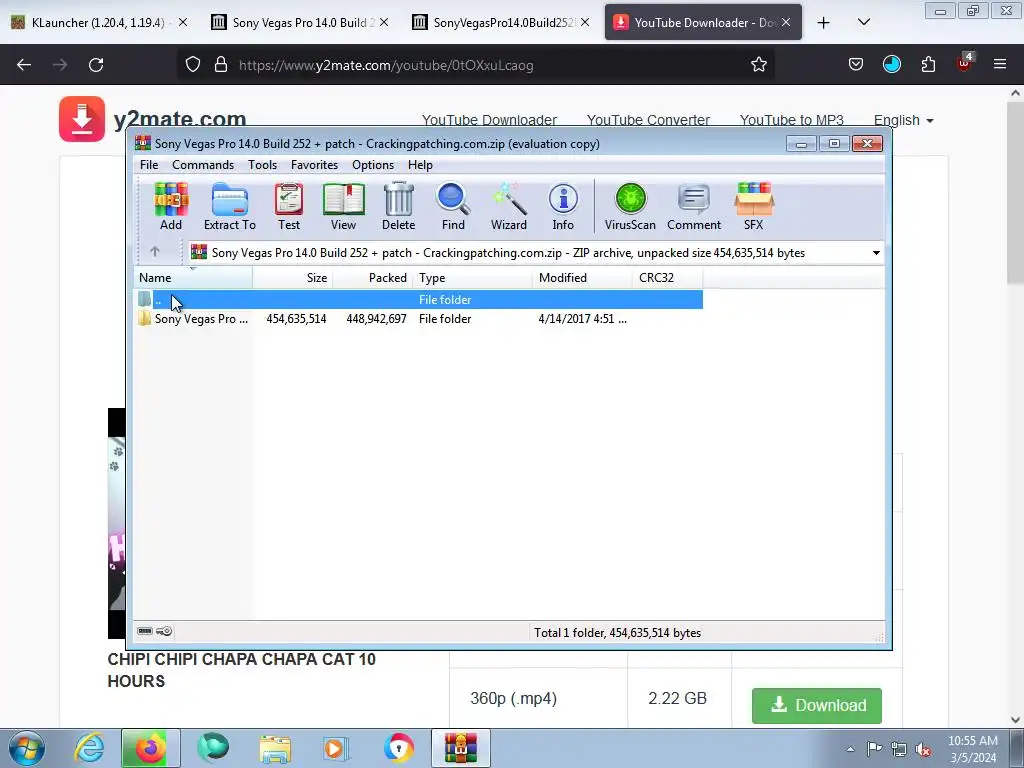This screenshot has height=768, width=1024.
Task: Click the muted volume tray icon
Action: tap(923, 750)
